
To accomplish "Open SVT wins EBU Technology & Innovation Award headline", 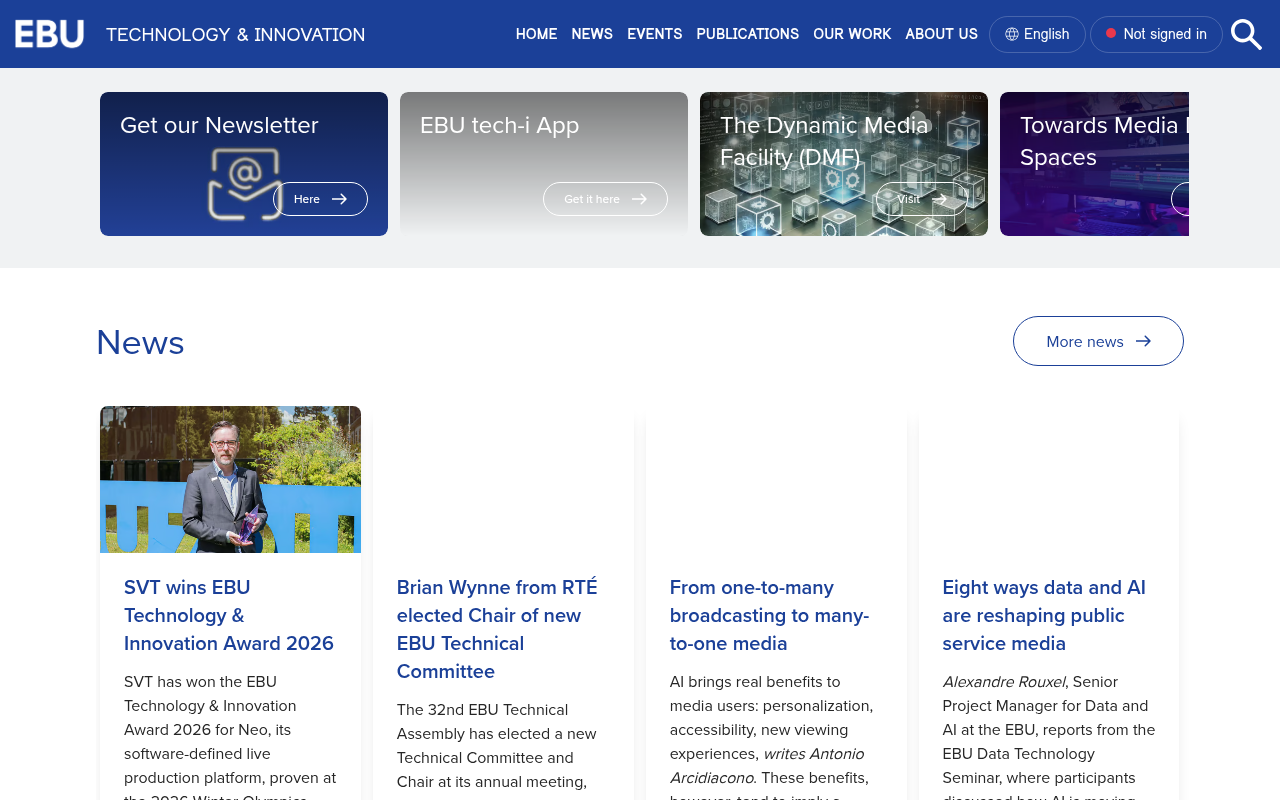I will coord(229,615).
